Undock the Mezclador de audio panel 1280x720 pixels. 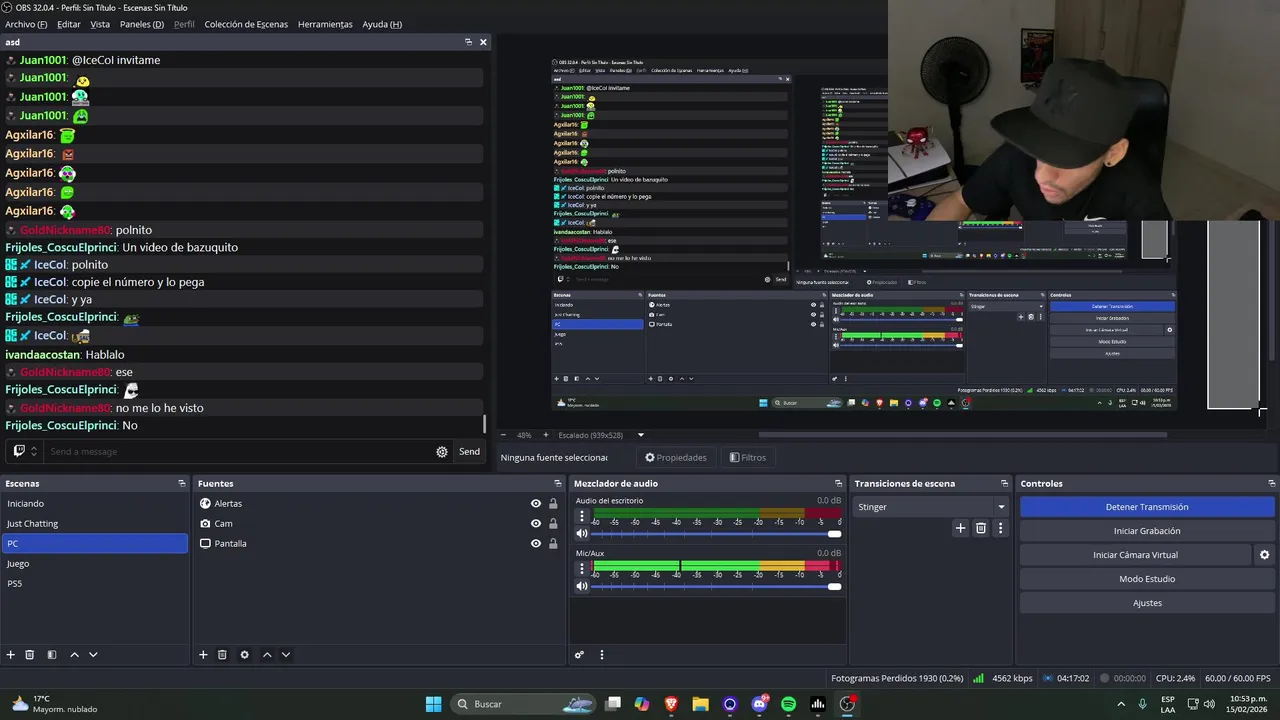coord(838,484)
